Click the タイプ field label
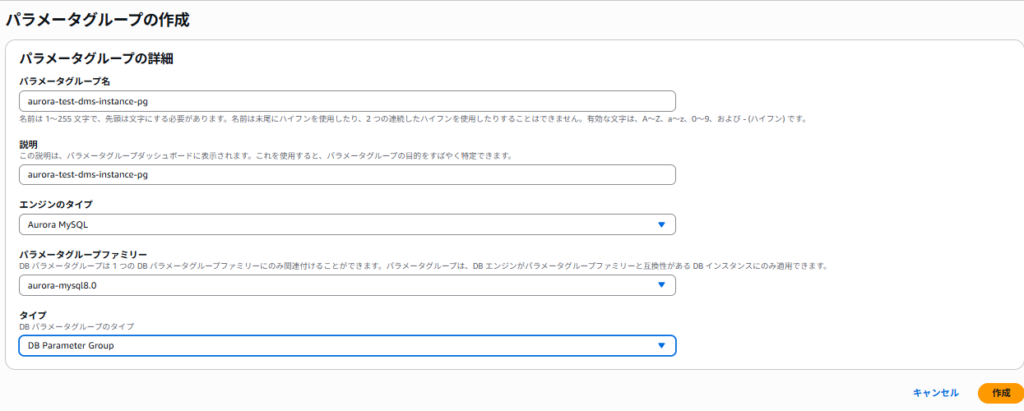The image size is (1024, 411). point(32,315)
